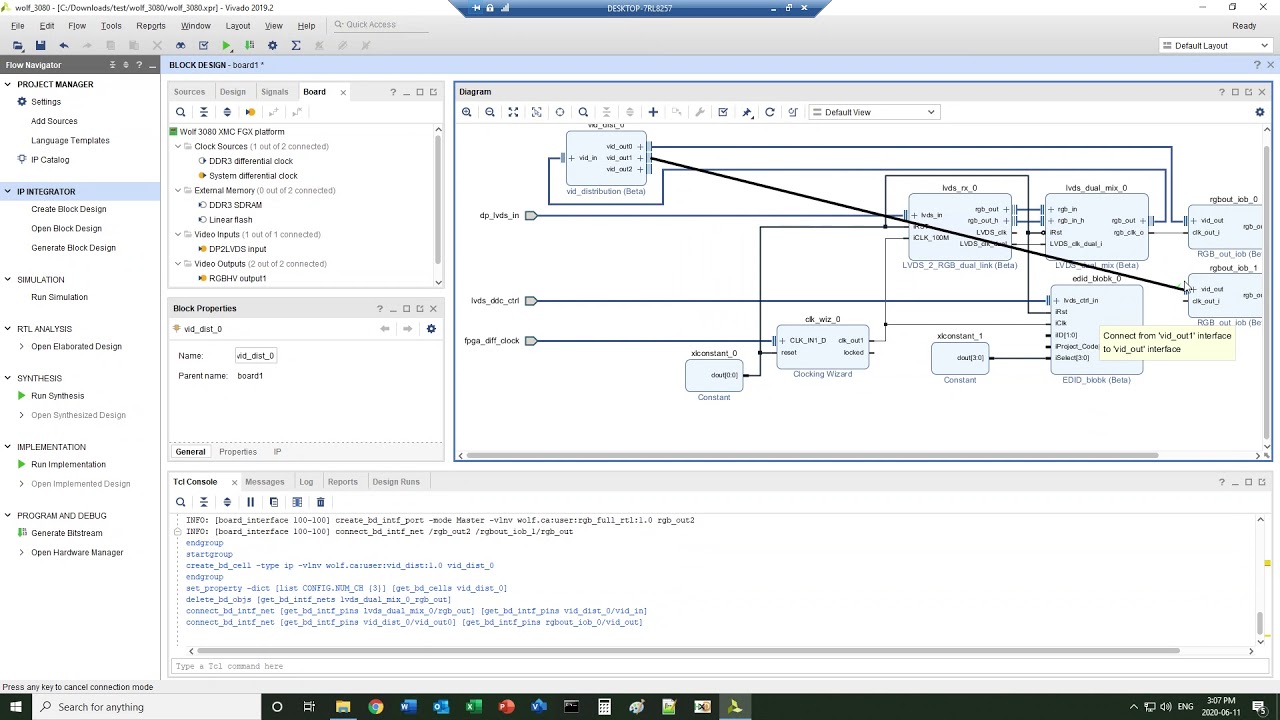This screenshot has height=720, width=1280.
Task: Click Add Sources in Project Manager
Action: pyautogui.click(x=54, y=121)
